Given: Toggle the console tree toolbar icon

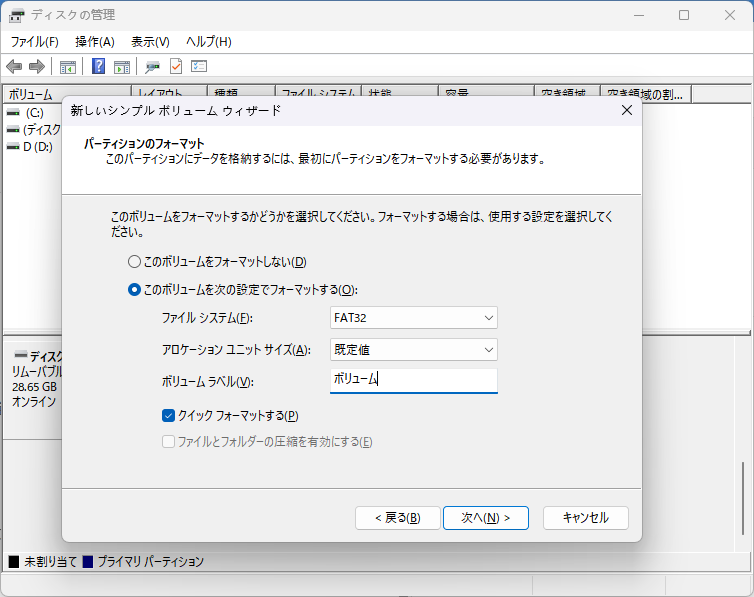Looking at the screenshot, I should point(68,66).
